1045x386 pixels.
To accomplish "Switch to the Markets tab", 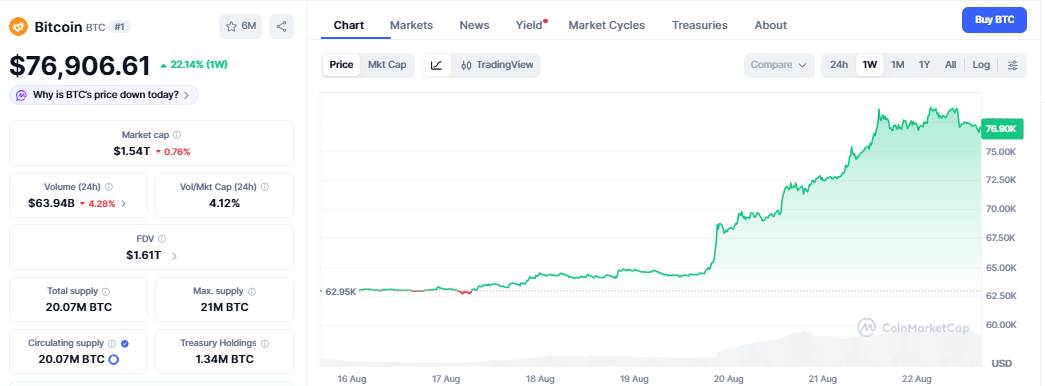I will [411, 25].
